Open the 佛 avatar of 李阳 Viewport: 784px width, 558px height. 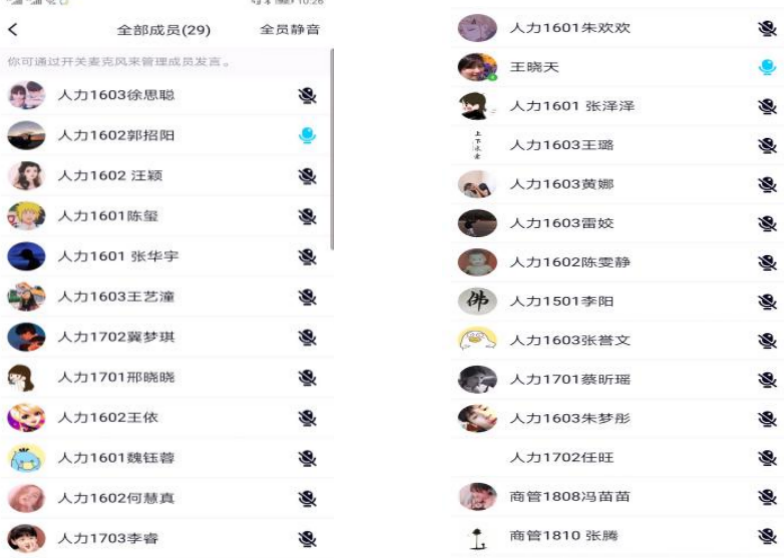click(478, 301)
